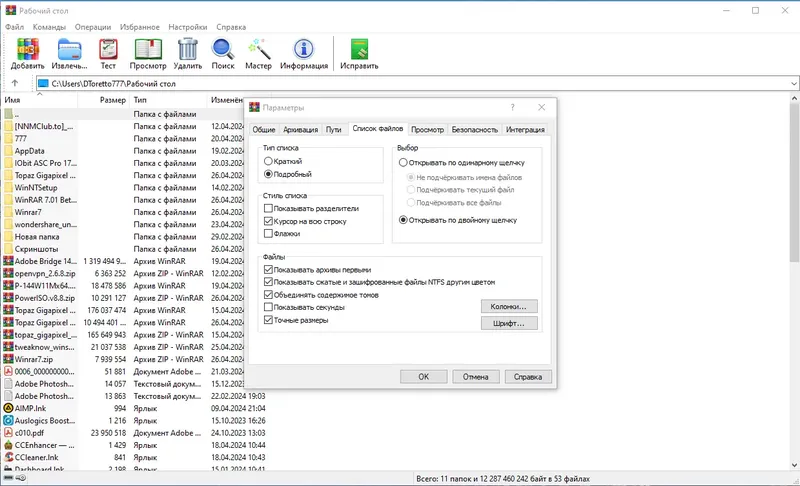Switch to the Безопасность tab
This screenshot has height=486, width=800.
tap(474, 130)
